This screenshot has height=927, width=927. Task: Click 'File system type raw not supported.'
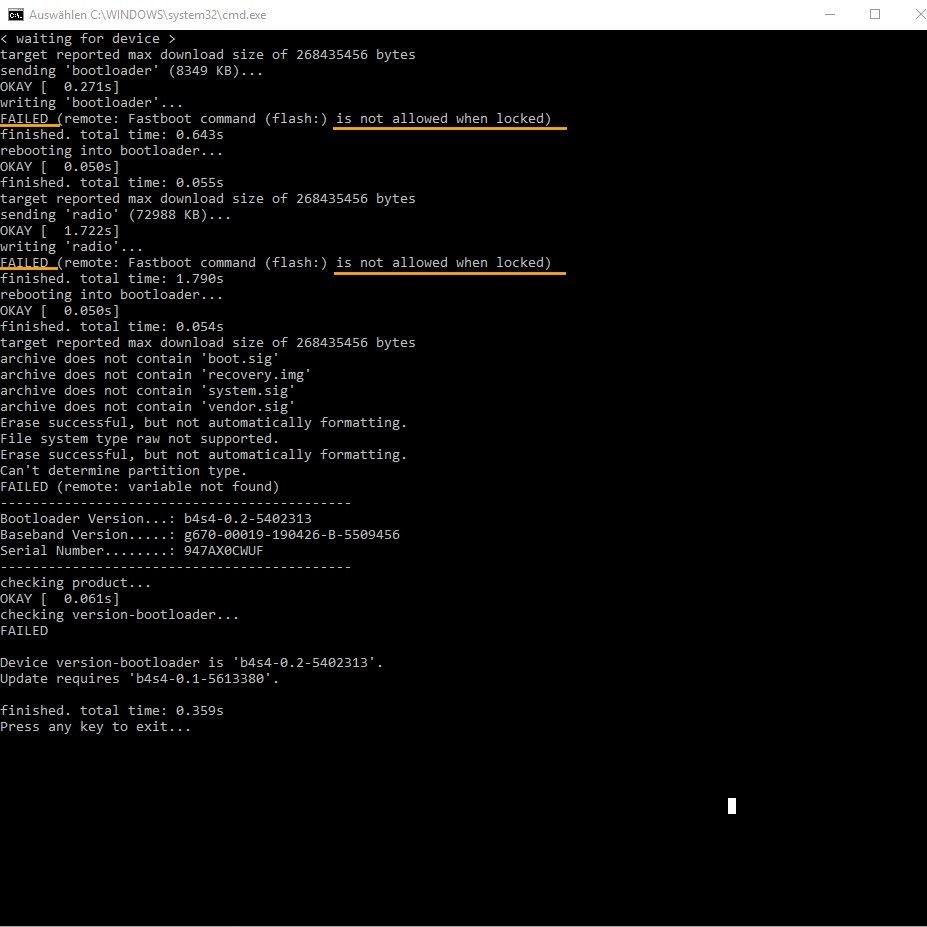pyautogui.click(x=140, y=439)
